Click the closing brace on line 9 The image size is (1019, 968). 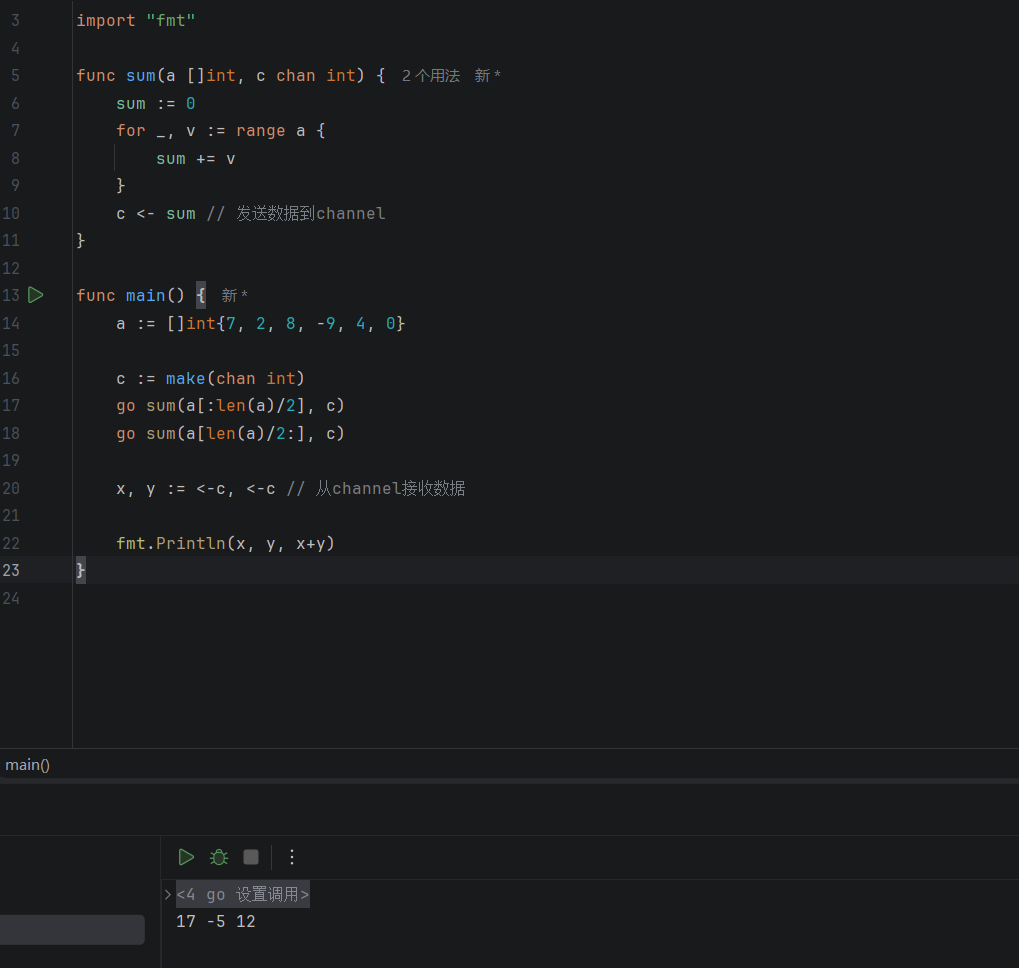coord(121,186)
